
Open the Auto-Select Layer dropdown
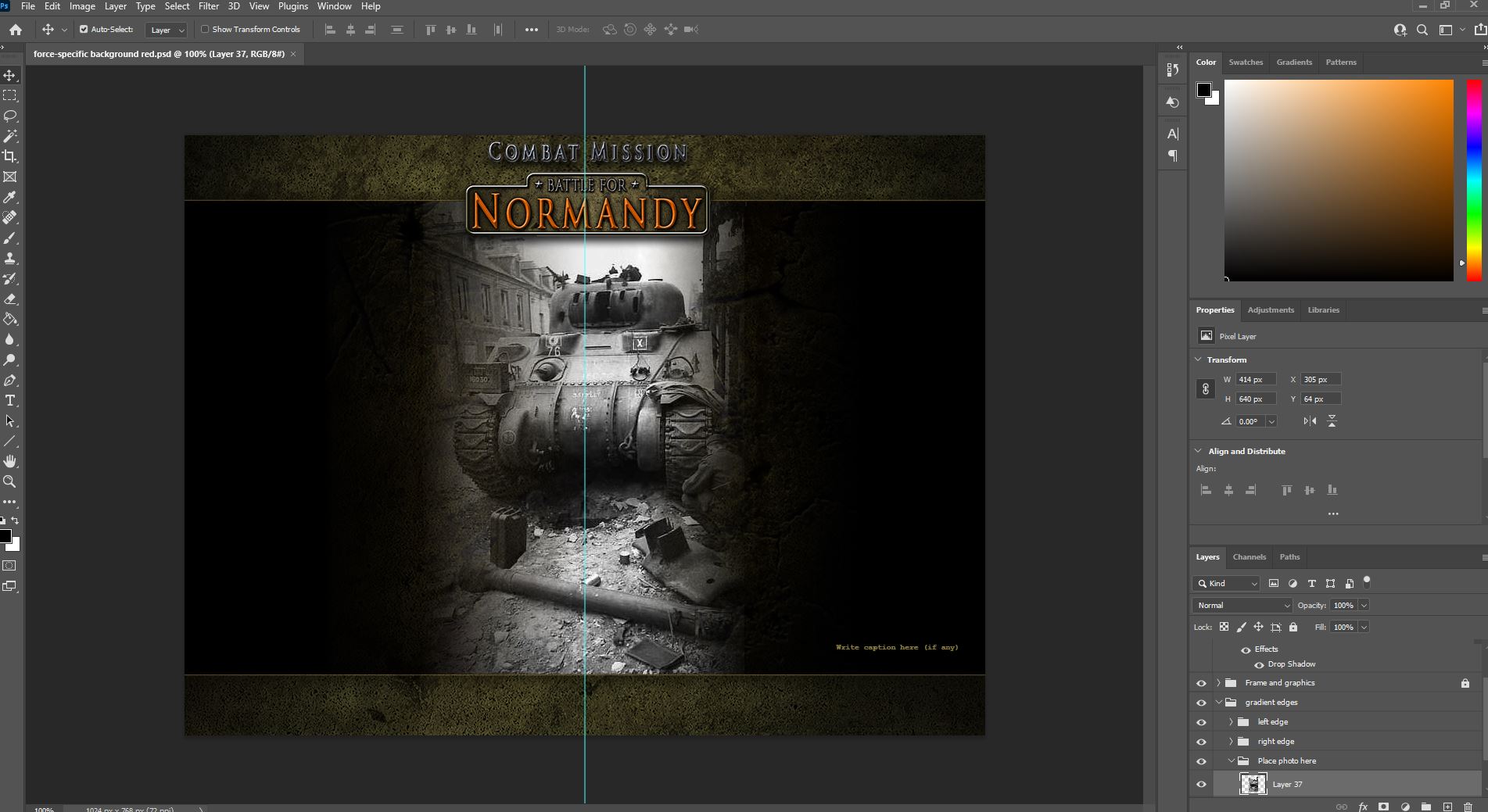coord(167,30)
